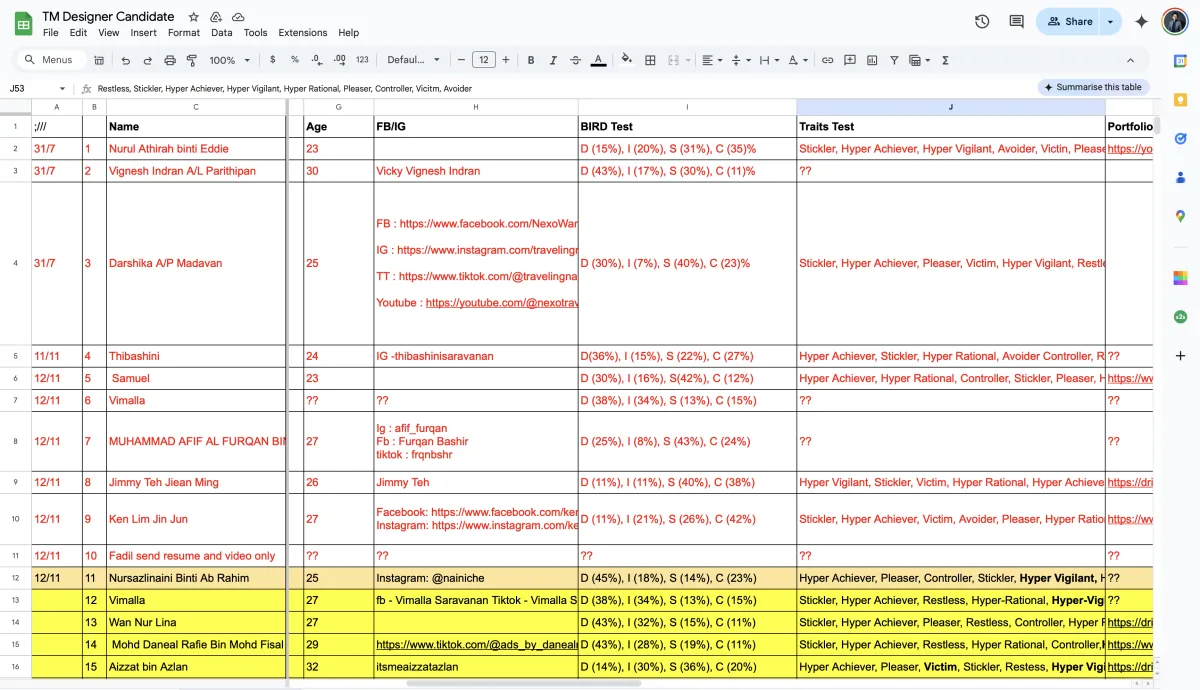
Task: Open the comments panel icon
Action: tap(1016, 21)
